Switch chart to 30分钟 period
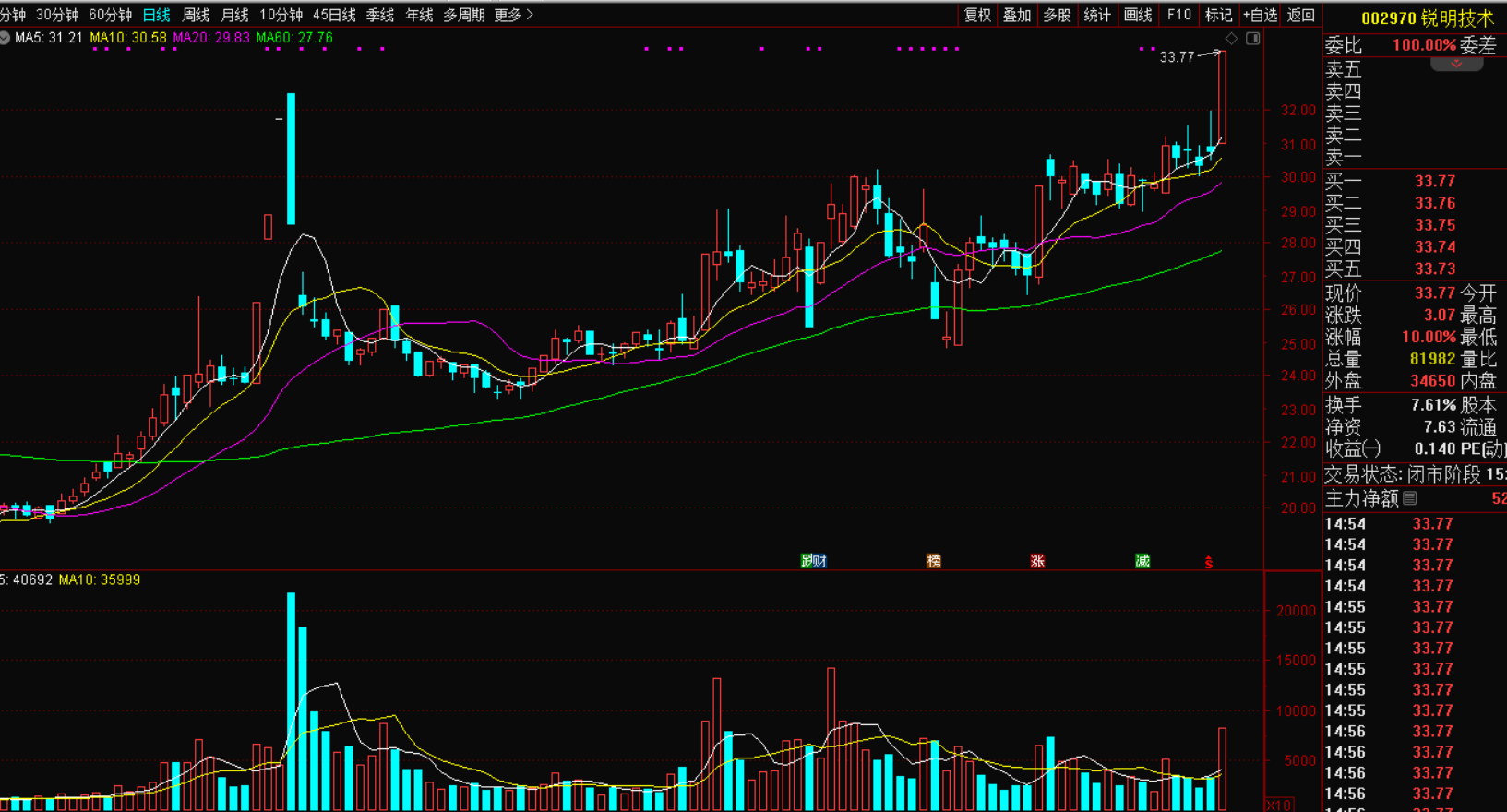 pyautogui.click(x=57, y=15)
